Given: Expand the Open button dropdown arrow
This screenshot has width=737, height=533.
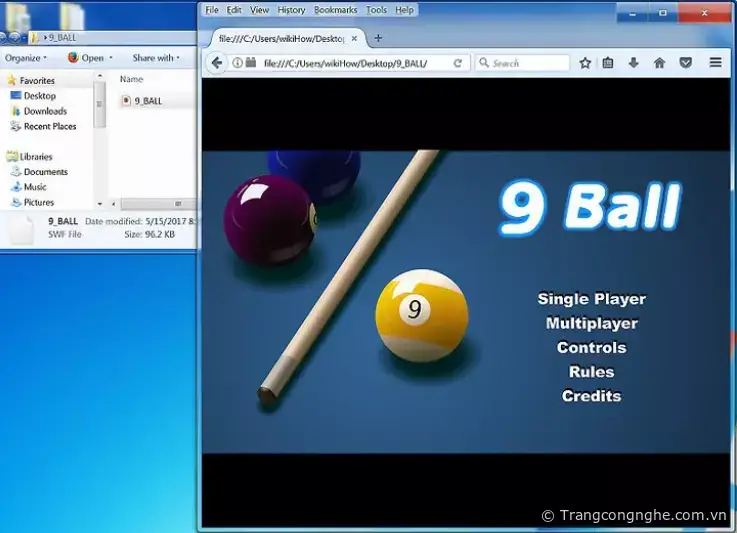Looking at the screenshot, I should (111, 58).
